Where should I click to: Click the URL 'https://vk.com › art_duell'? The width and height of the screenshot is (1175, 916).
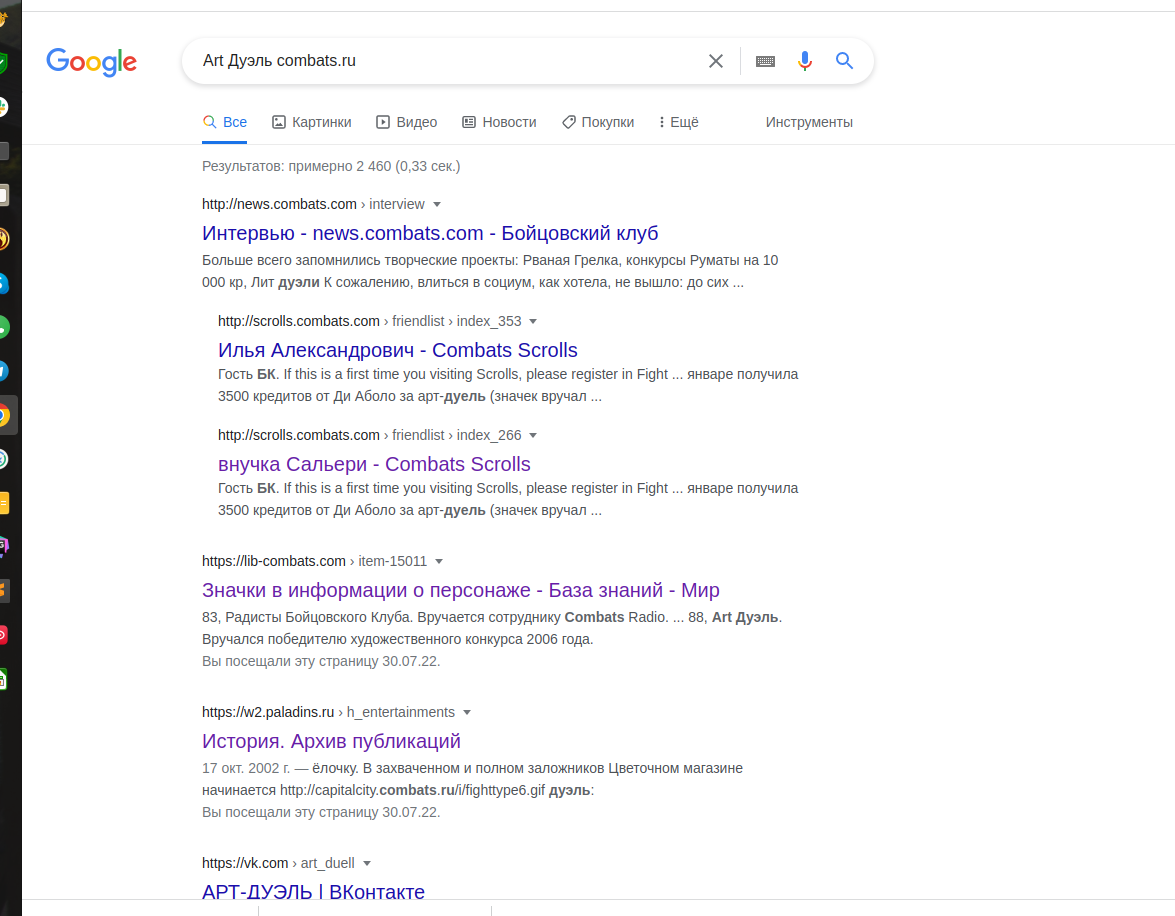click(x=278, y=863)
